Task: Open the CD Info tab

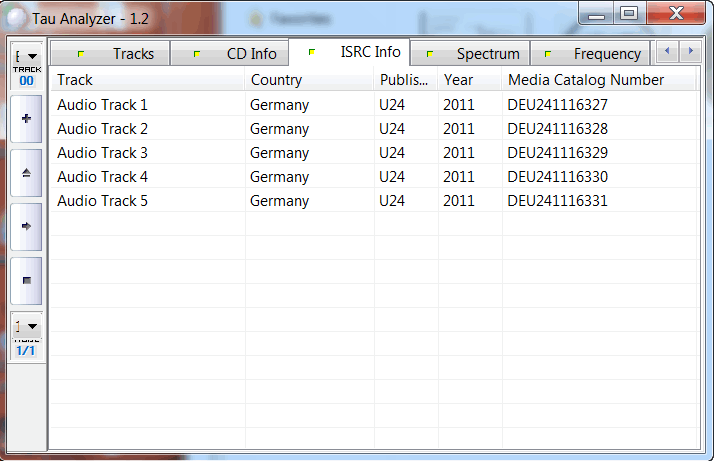Action: 238,54
